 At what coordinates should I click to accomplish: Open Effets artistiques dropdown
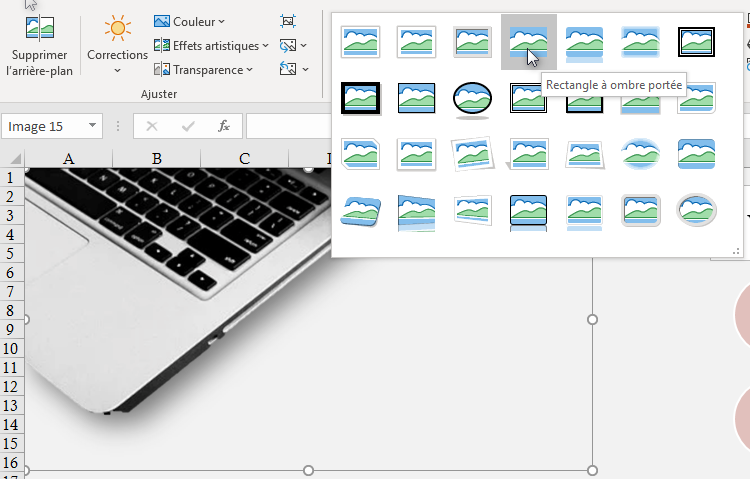pyautogui.click(x=211, y=45)
